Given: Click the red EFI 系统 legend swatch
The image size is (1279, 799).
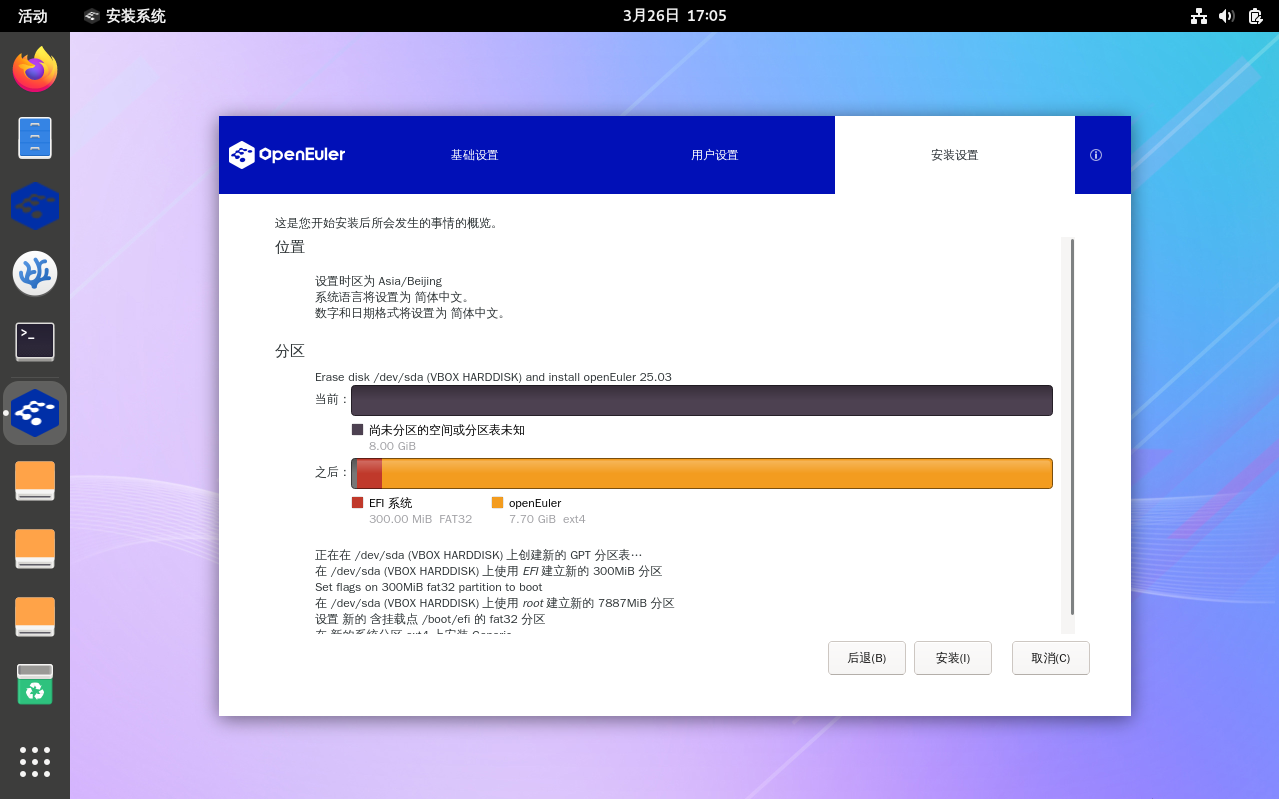Looking at the screenshot, I should point(357,503).
